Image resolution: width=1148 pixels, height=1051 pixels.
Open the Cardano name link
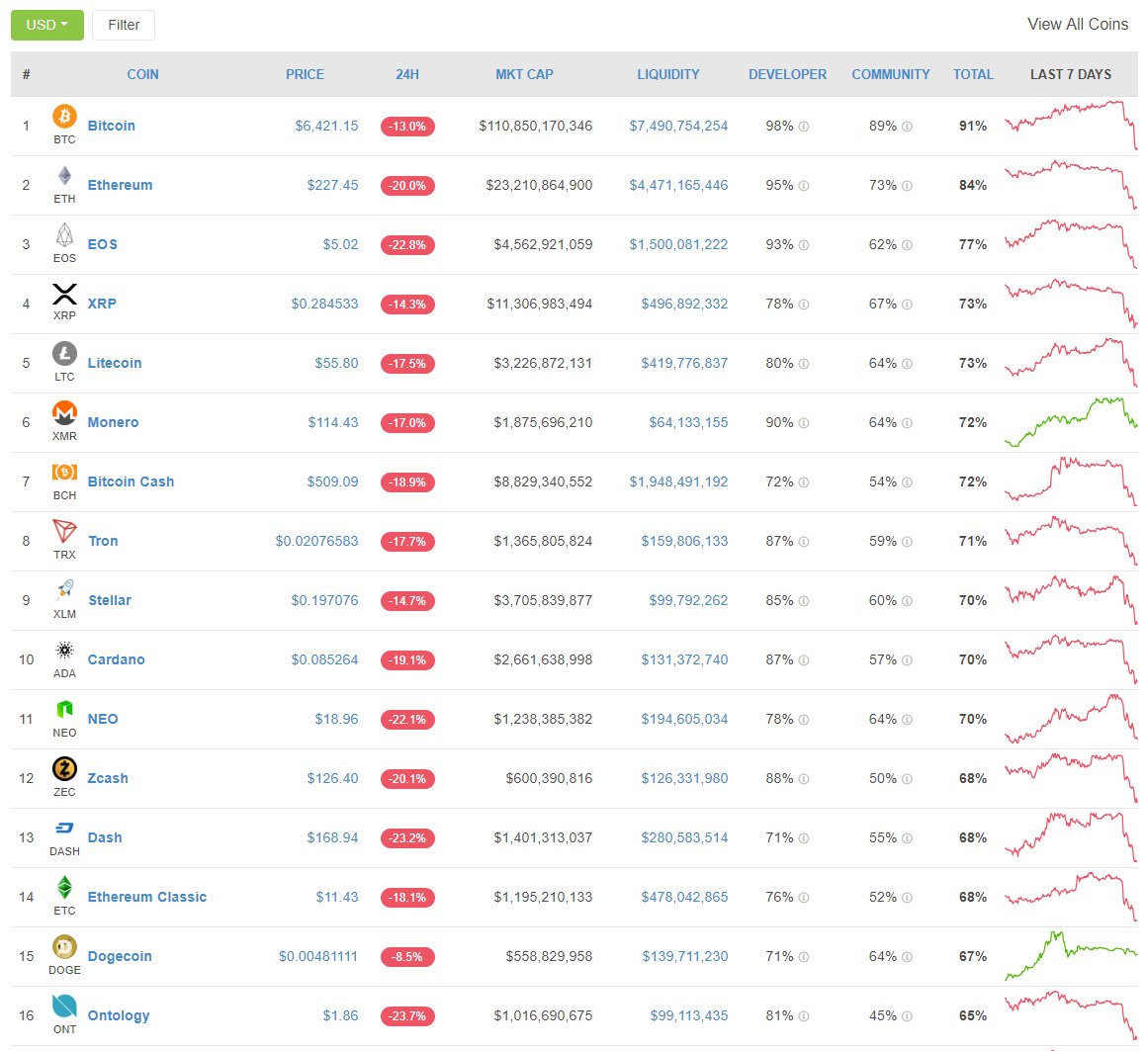(117, 660)
